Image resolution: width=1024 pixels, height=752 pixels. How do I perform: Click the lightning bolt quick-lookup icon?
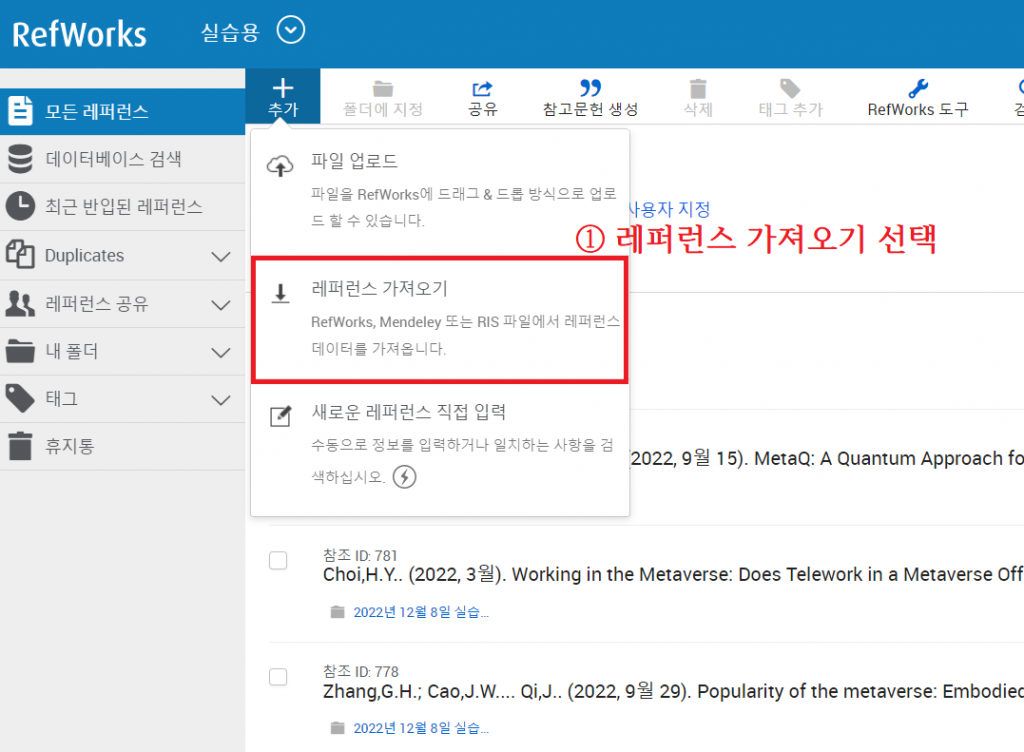pos(404,477)
